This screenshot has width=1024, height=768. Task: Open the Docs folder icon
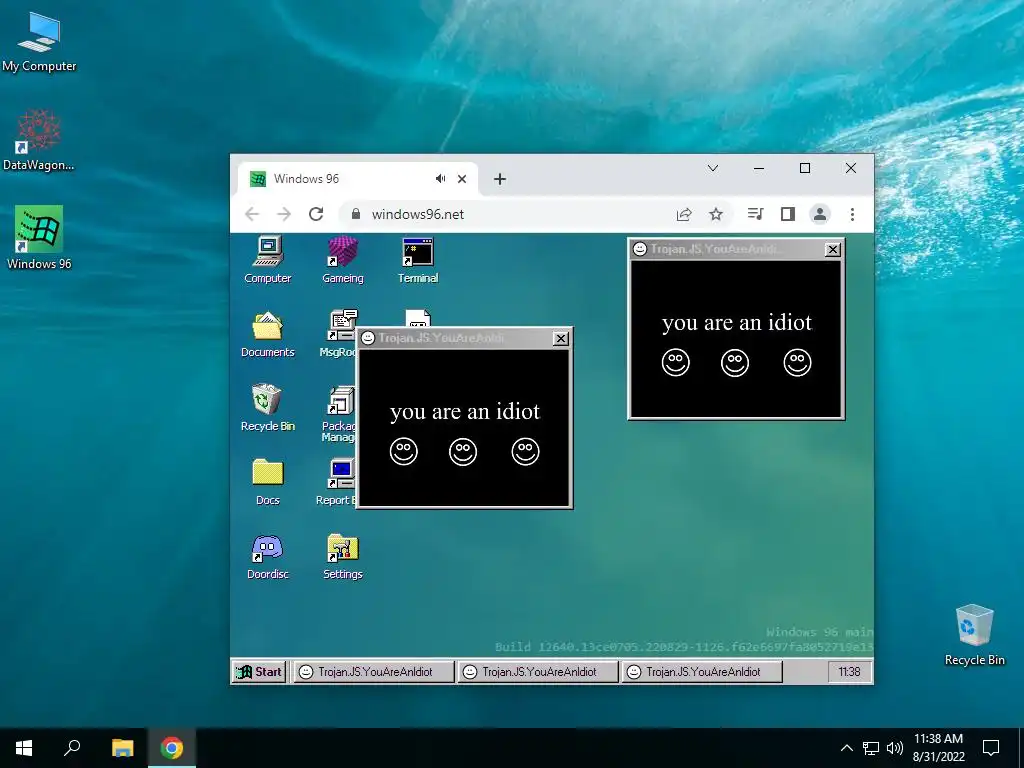[268, 482]
